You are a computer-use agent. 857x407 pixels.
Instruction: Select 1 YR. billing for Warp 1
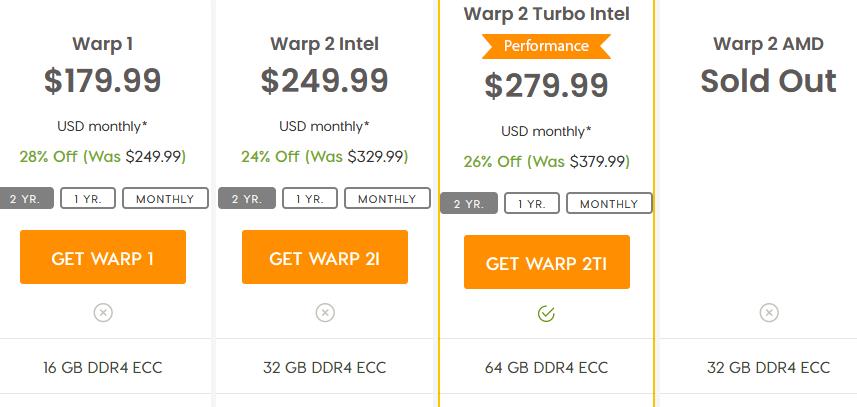point(88,198)
